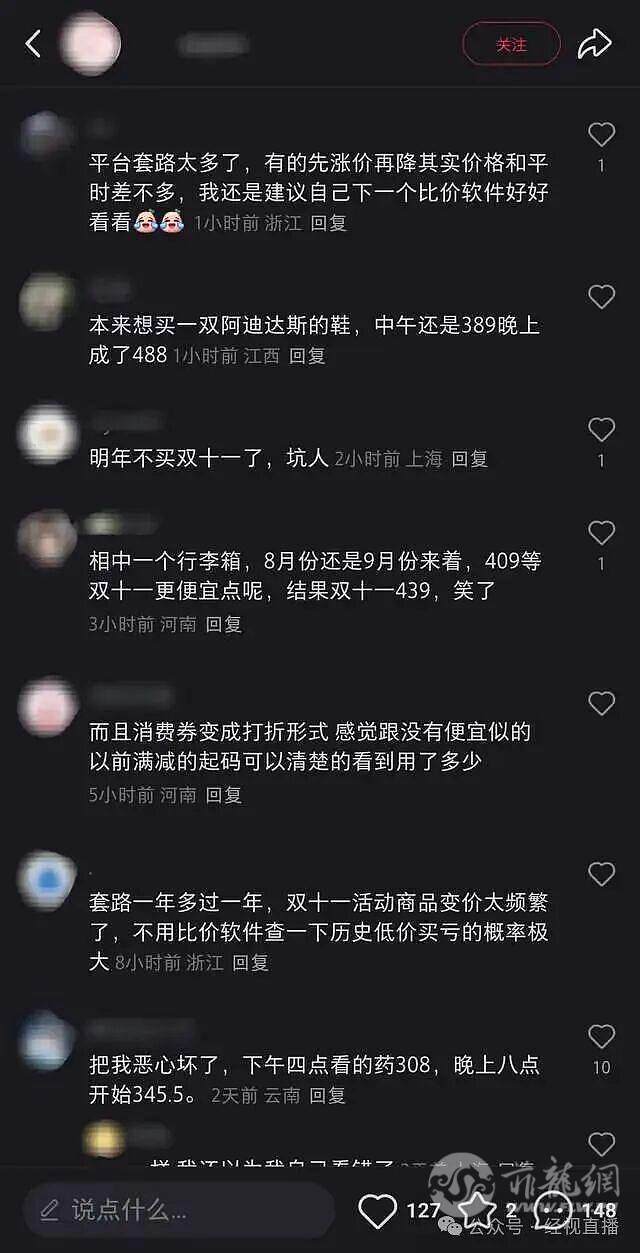This screenshot has height=1253, width=640.
Task: Like the comment about 平台套路太多了
Action: point(601,134)
